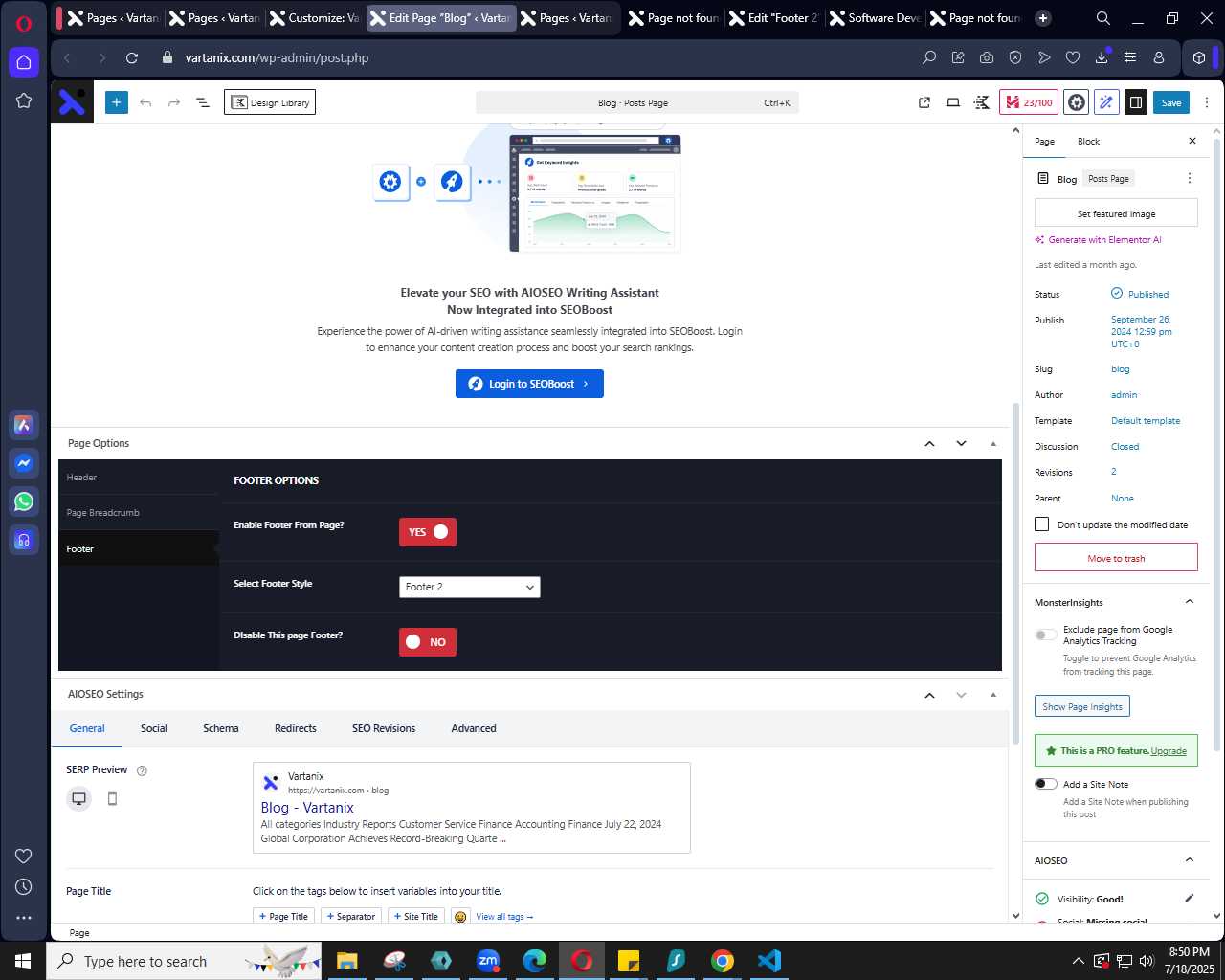Toggle Add a Site Note switch
The image size is (1225, 980).
(1046, 784)
